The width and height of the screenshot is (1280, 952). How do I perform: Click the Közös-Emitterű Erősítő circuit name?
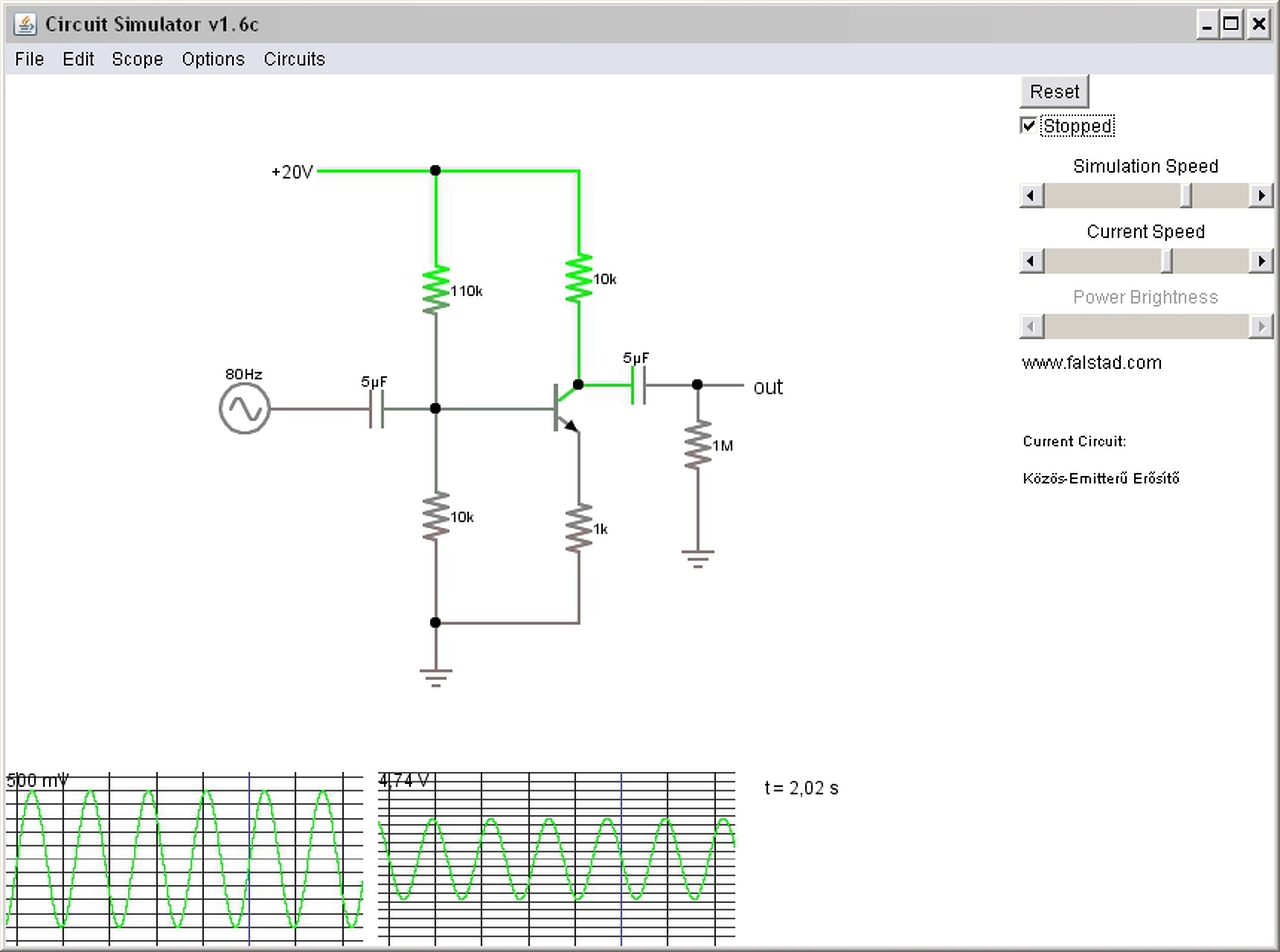coord(1101,478)
